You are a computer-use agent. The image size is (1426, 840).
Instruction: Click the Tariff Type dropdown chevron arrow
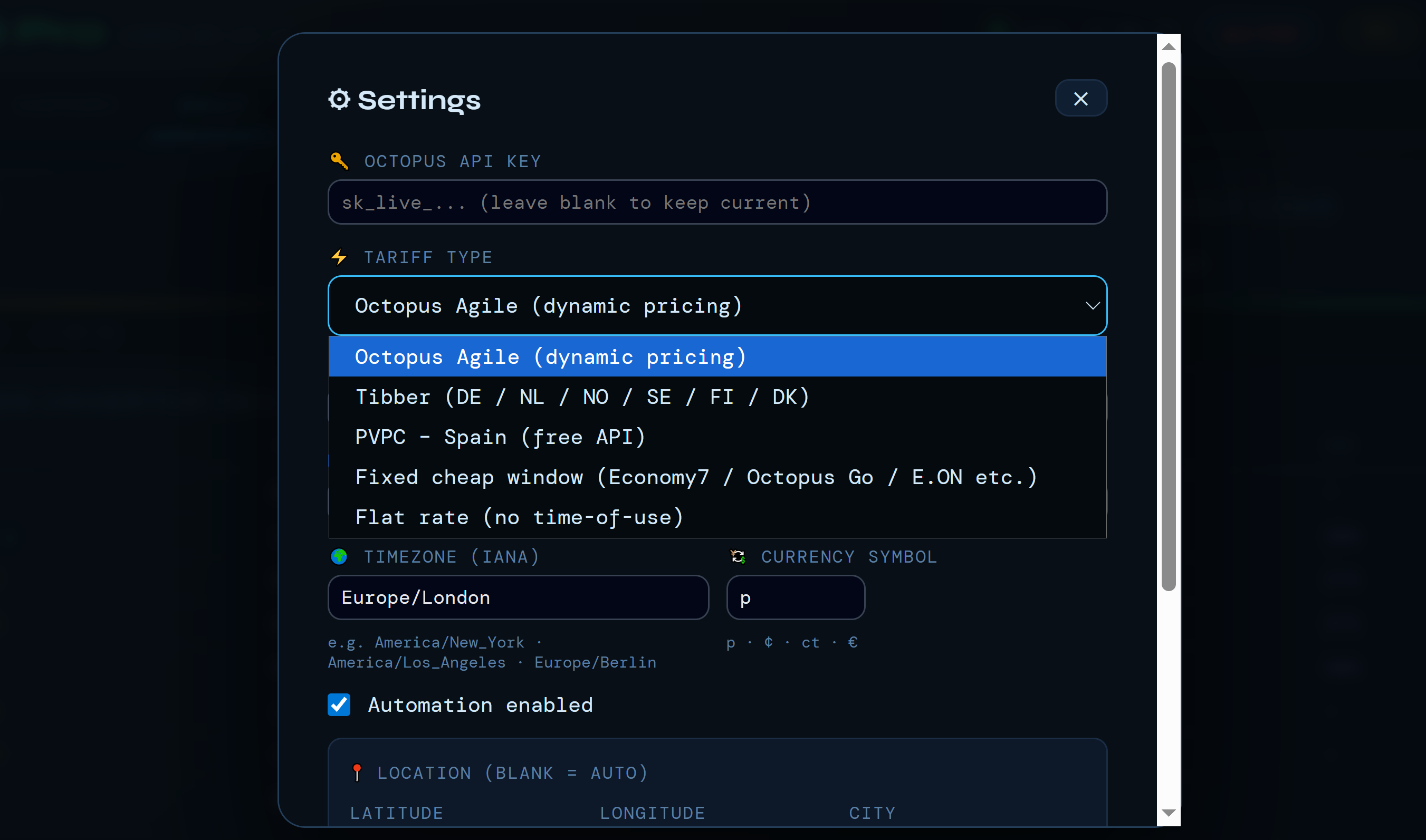coord(1092,306)
